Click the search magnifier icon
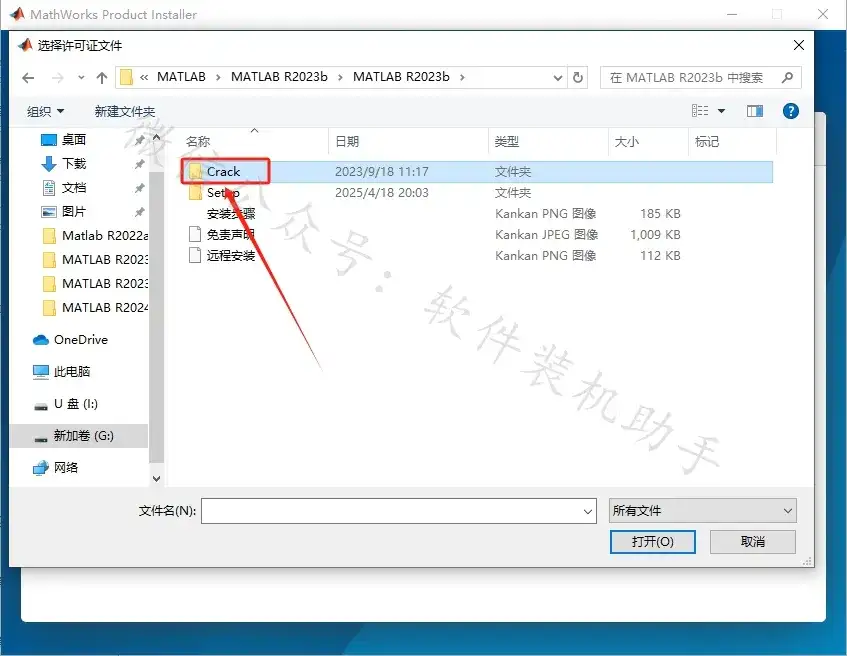 (x=788, y=78)
